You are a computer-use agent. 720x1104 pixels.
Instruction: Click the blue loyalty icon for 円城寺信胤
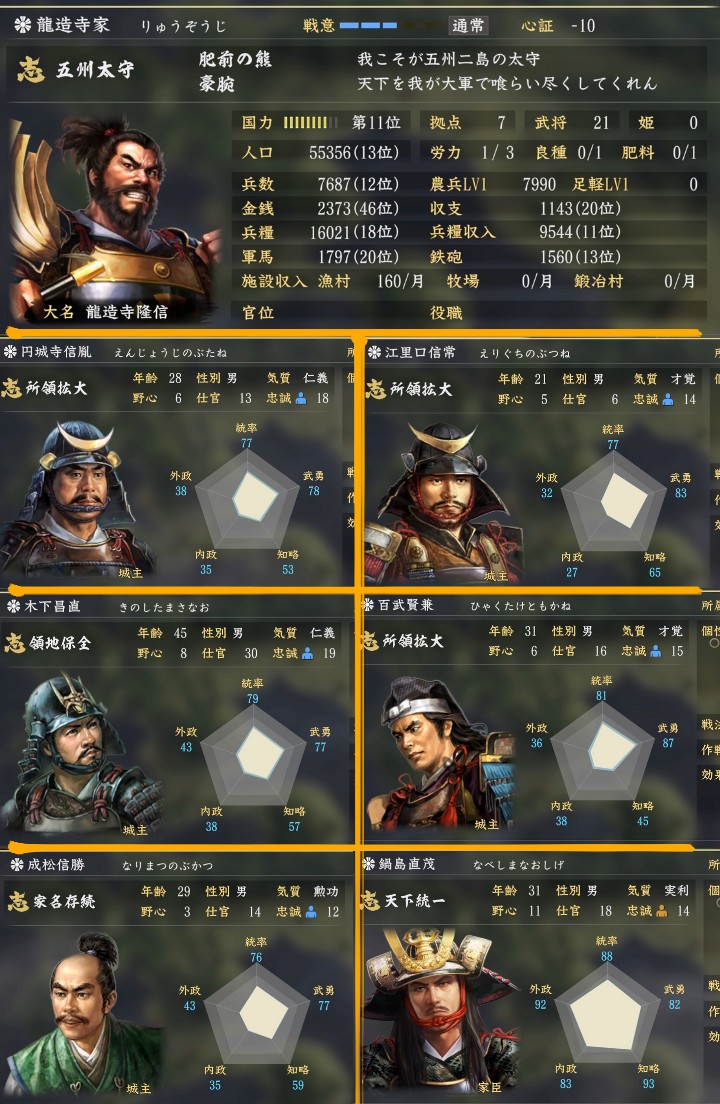click(301, 399)
